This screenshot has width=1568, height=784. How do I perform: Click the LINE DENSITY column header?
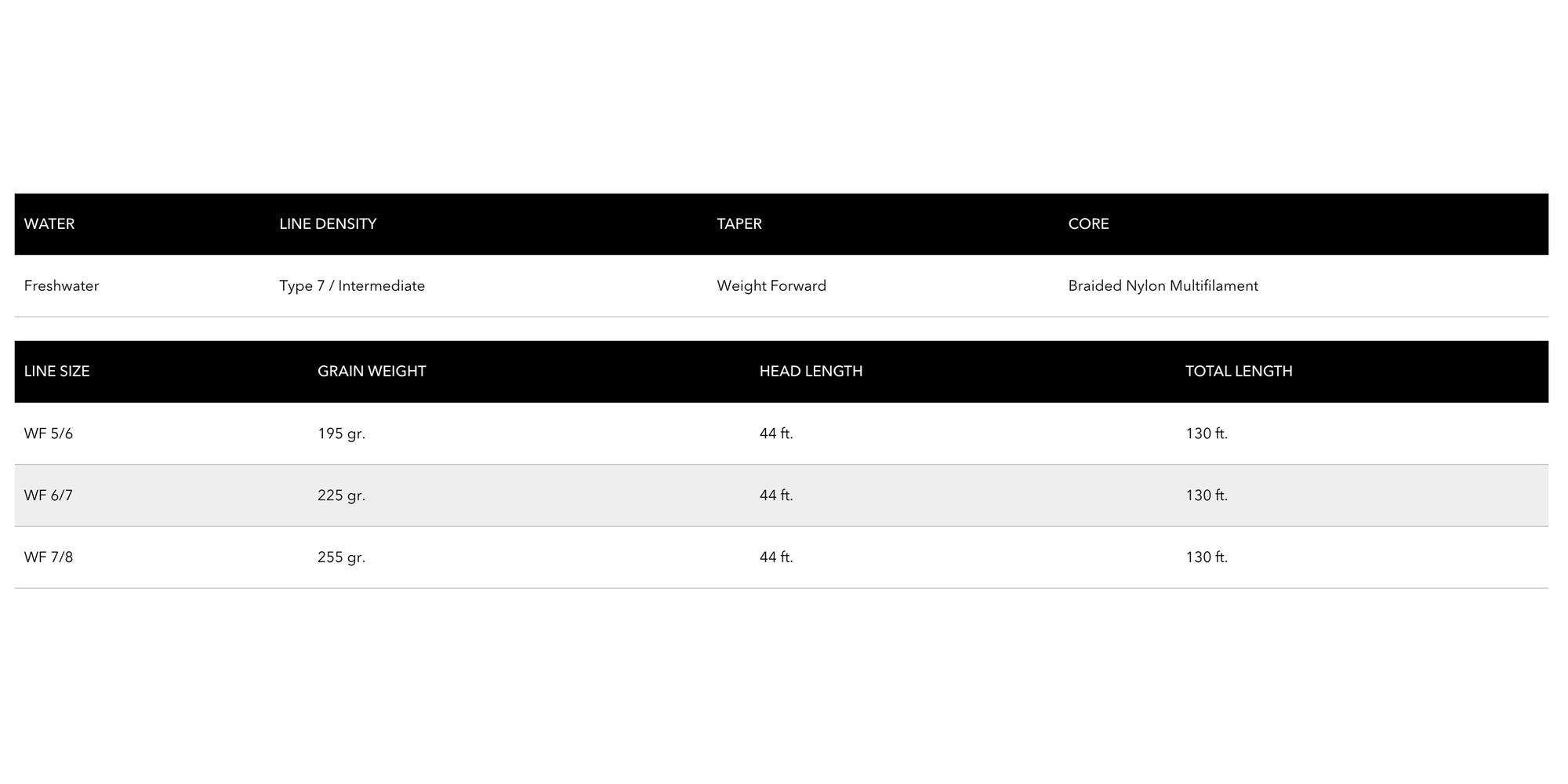pos(328,224)
